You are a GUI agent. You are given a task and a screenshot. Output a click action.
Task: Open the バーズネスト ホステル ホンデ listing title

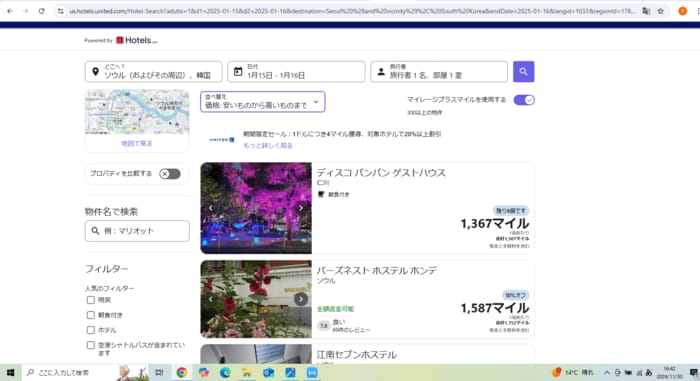pos(376,271)
